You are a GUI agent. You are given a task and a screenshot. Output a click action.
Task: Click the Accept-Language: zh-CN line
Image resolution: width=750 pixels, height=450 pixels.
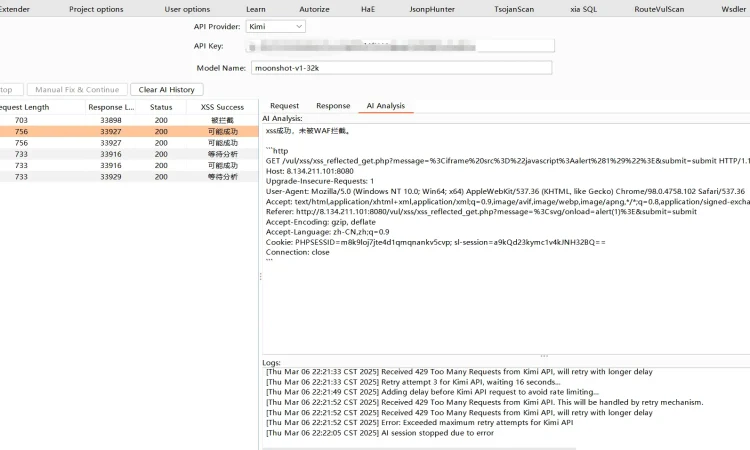328,232
